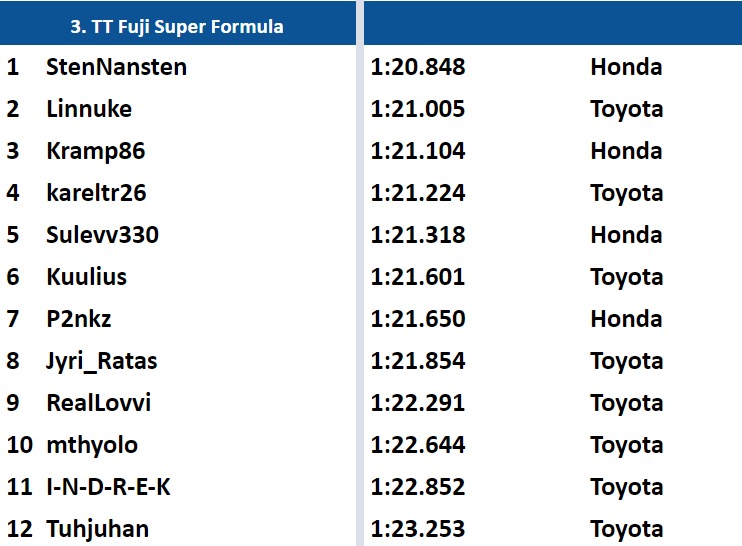Select Linnuke in the second row

(89, 109)
